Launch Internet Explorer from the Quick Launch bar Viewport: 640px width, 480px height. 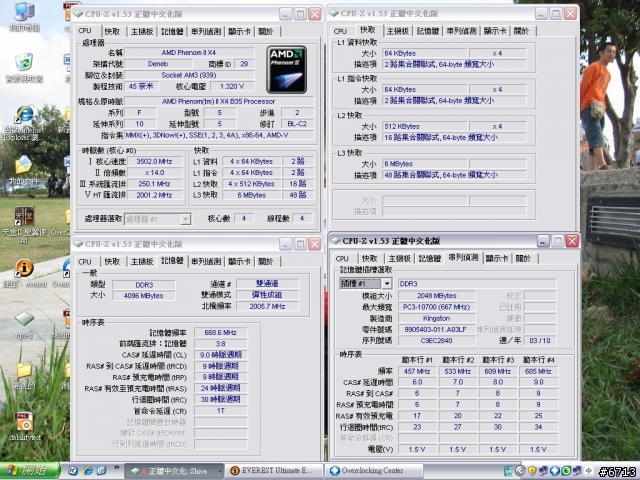click(x=88, y=471)
